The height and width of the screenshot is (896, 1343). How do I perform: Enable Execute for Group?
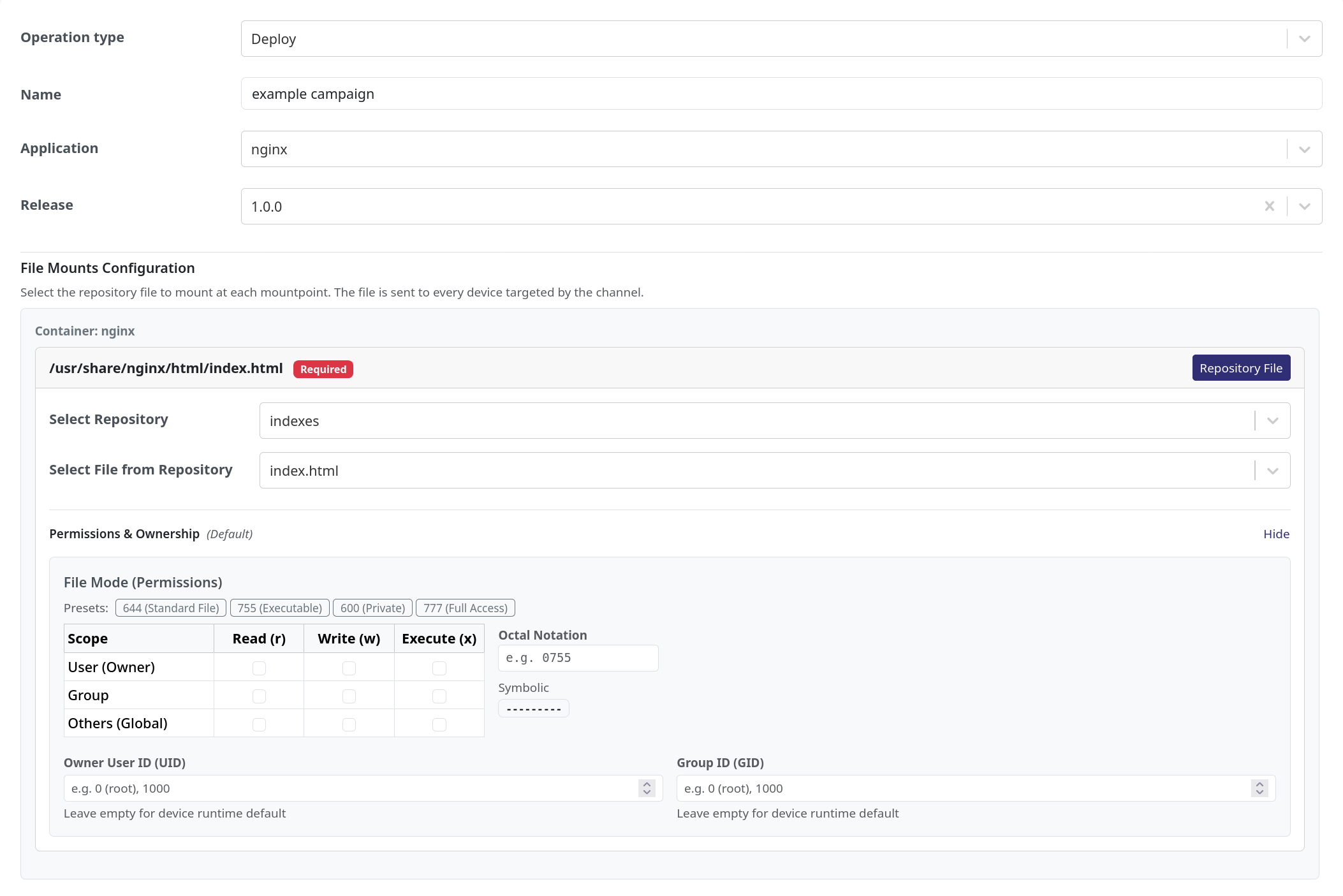439,696
